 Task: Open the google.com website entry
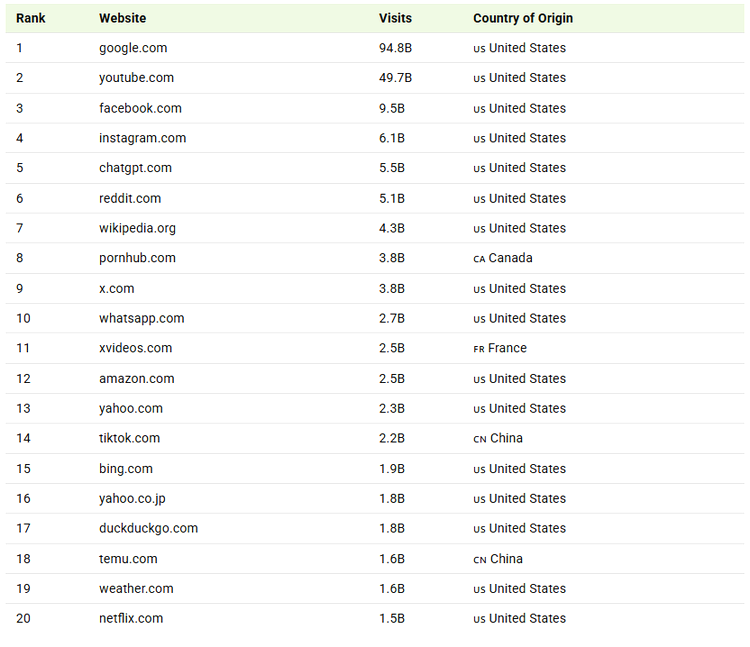pos(133,48)
